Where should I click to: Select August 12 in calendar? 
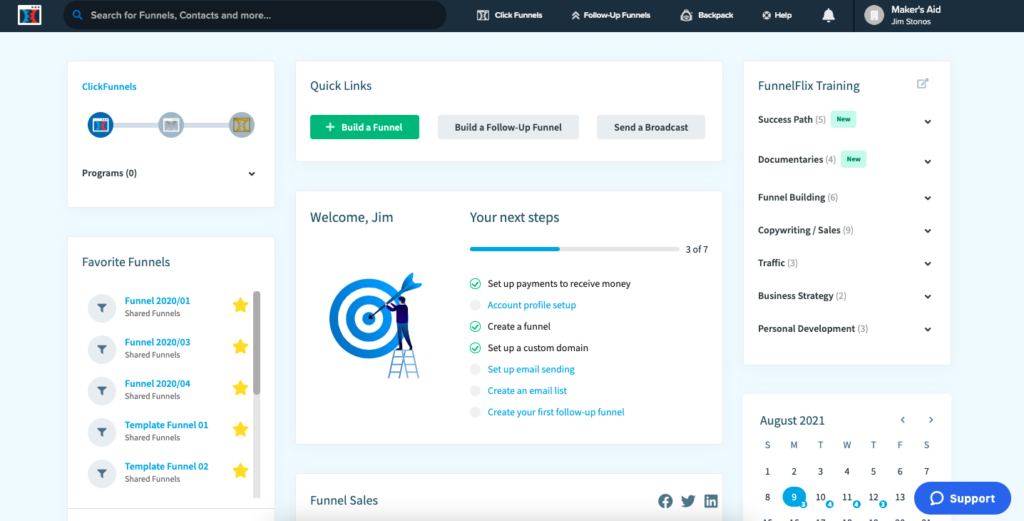pos(874,497)
